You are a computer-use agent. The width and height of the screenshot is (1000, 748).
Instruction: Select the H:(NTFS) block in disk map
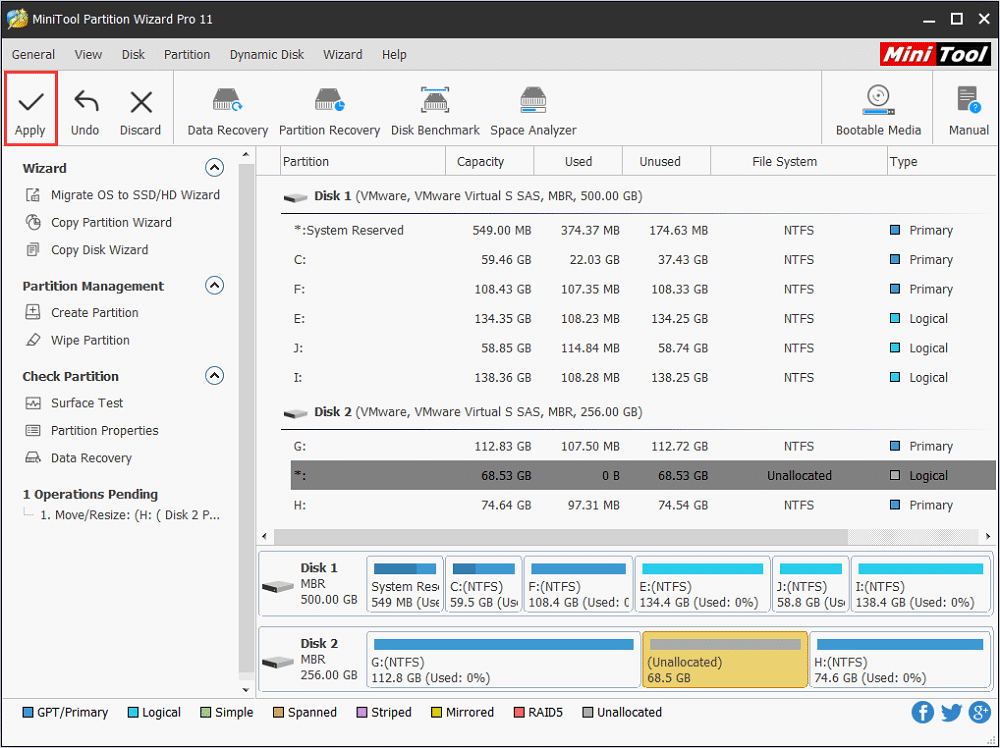(900, 659)
